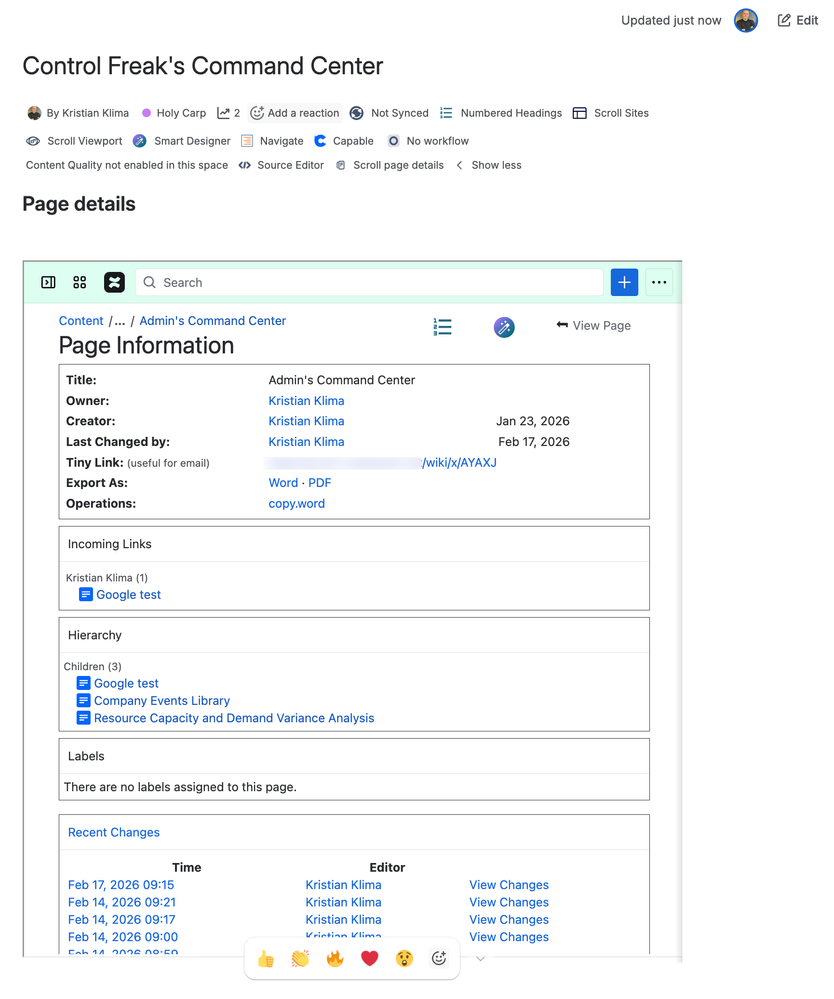Open Company Events Library page
834x999 pixels.
pos(162,700)
